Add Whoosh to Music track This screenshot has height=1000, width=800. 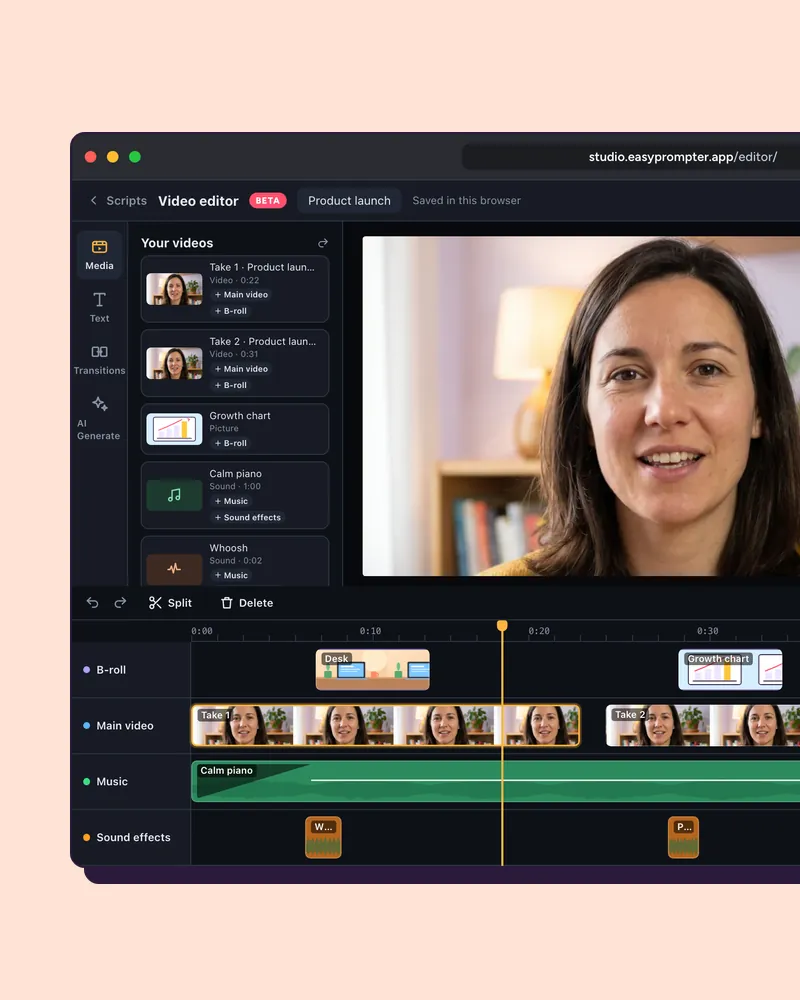[231, 575]
